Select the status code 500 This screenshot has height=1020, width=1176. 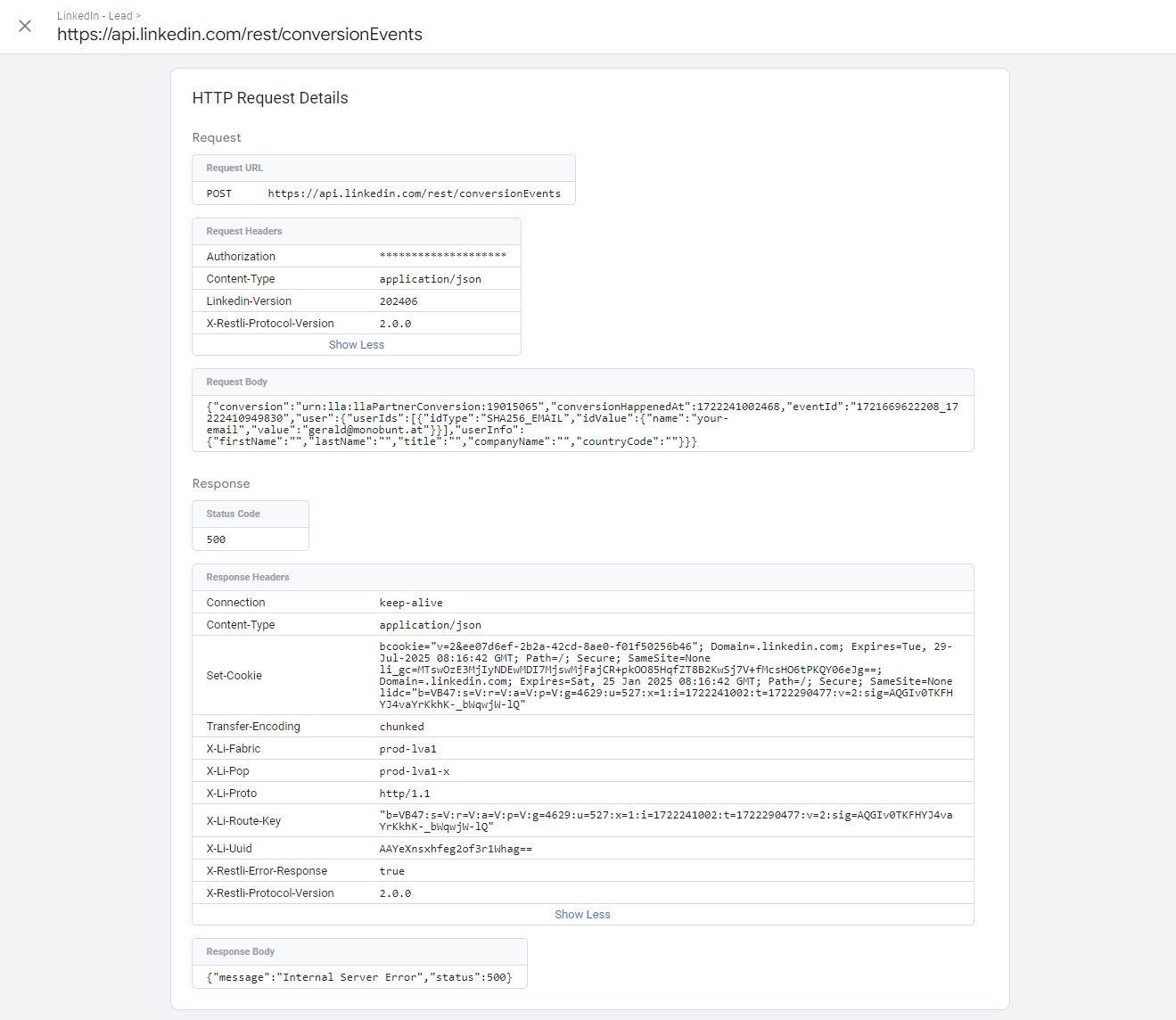(x=216, y=539)
